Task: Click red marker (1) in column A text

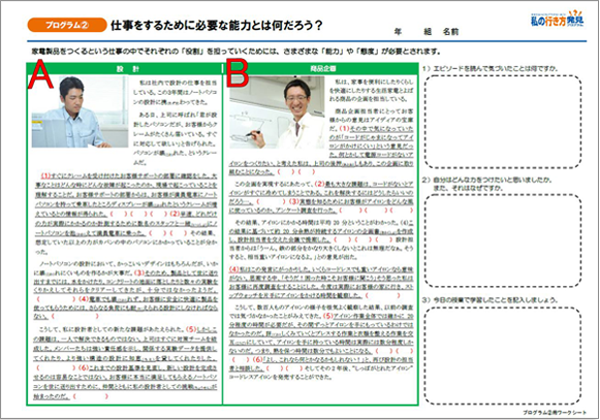Action: tap(46, 174)
